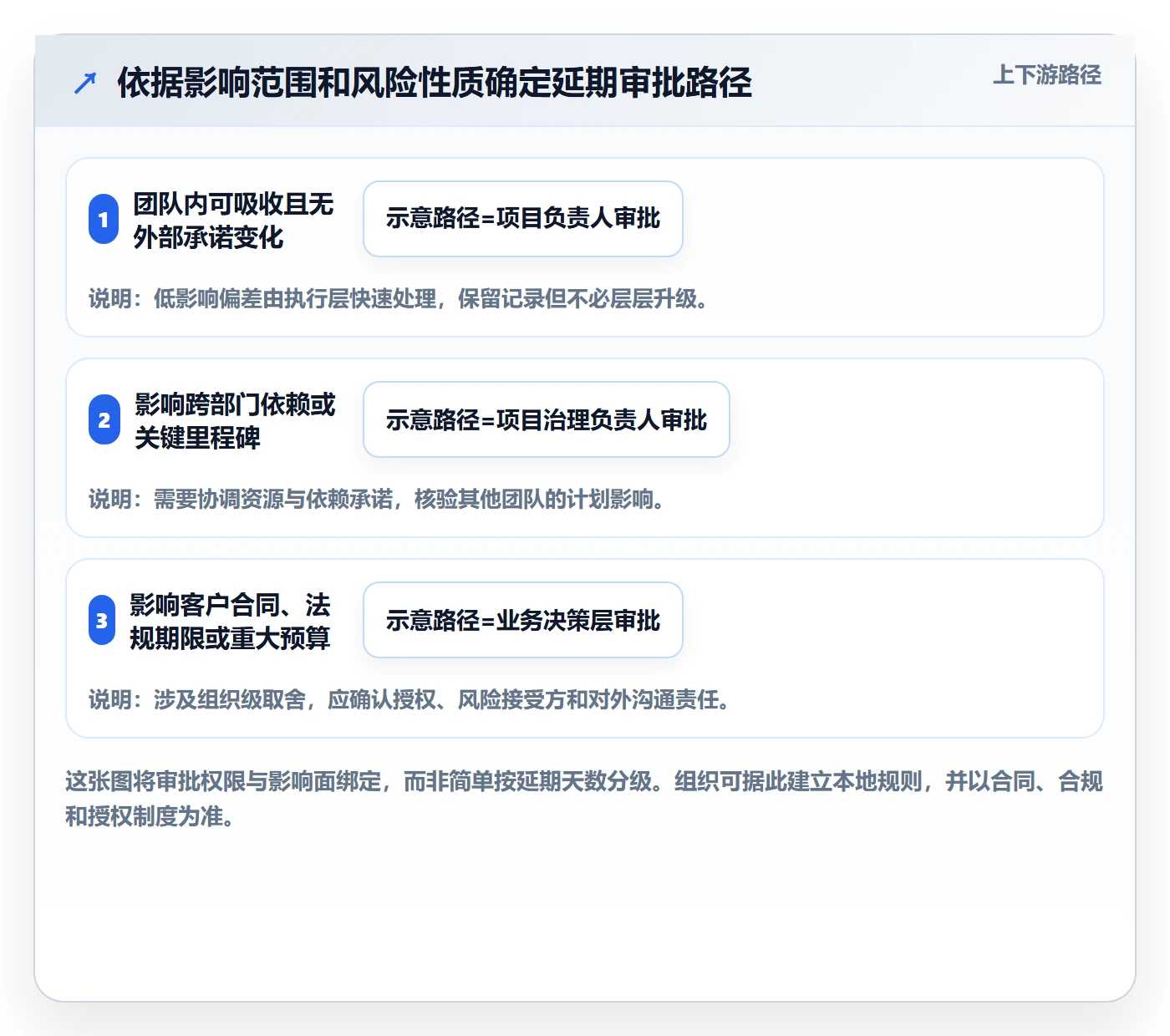This screenshot has width=1170, height=1036.
Task: Click the heading 依据影响范围和风险性质确定延期审批路径
Action: (435, 83)
